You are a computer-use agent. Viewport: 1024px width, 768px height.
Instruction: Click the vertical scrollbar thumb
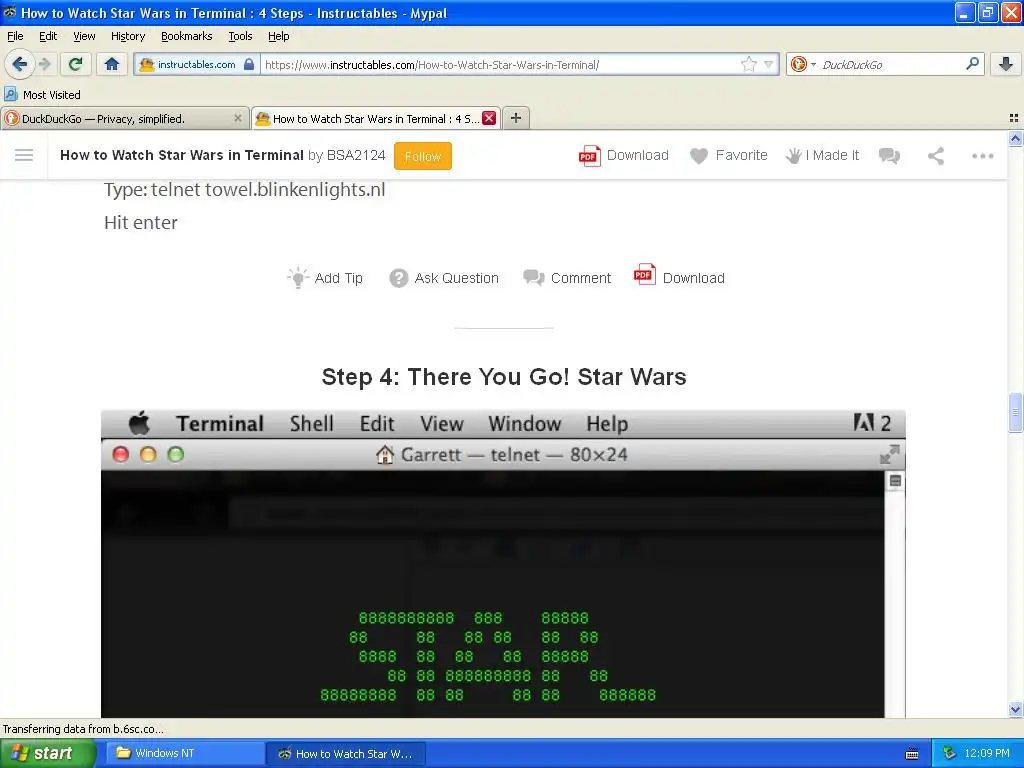click(1015, 412)
